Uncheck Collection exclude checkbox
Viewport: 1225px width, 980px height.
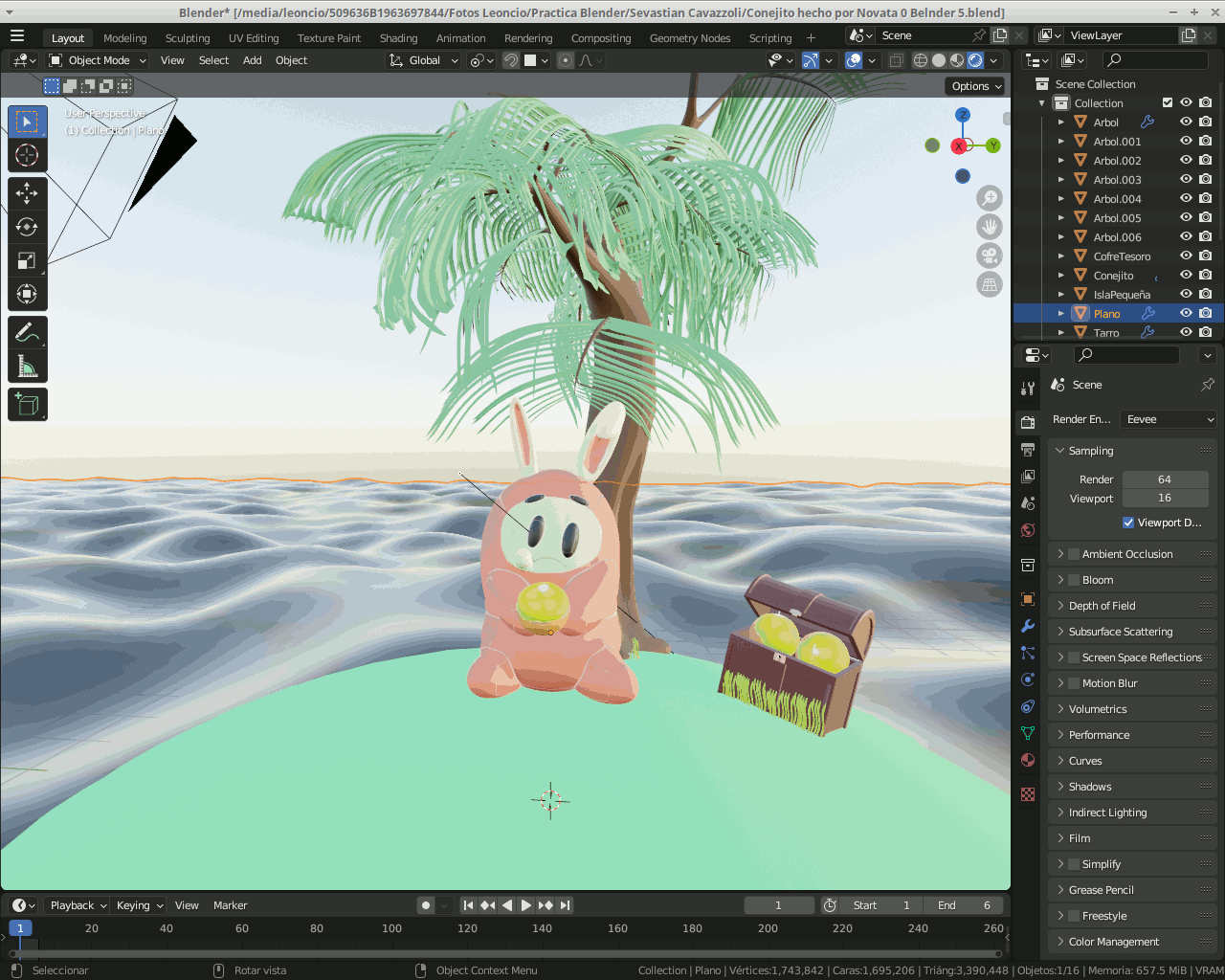pos(1168,102)
